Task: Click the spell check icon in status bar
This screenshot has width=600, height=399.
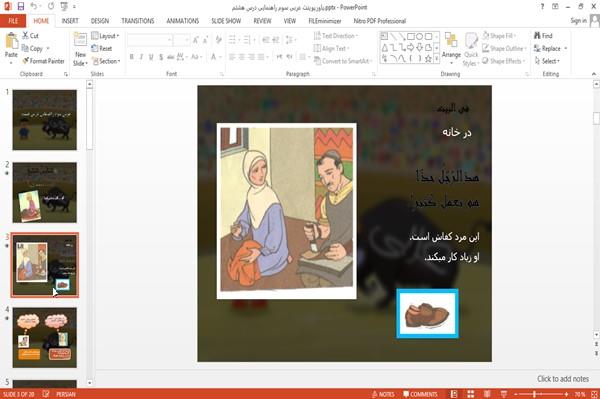Action: pyautogui.click(x=46, y=394)
